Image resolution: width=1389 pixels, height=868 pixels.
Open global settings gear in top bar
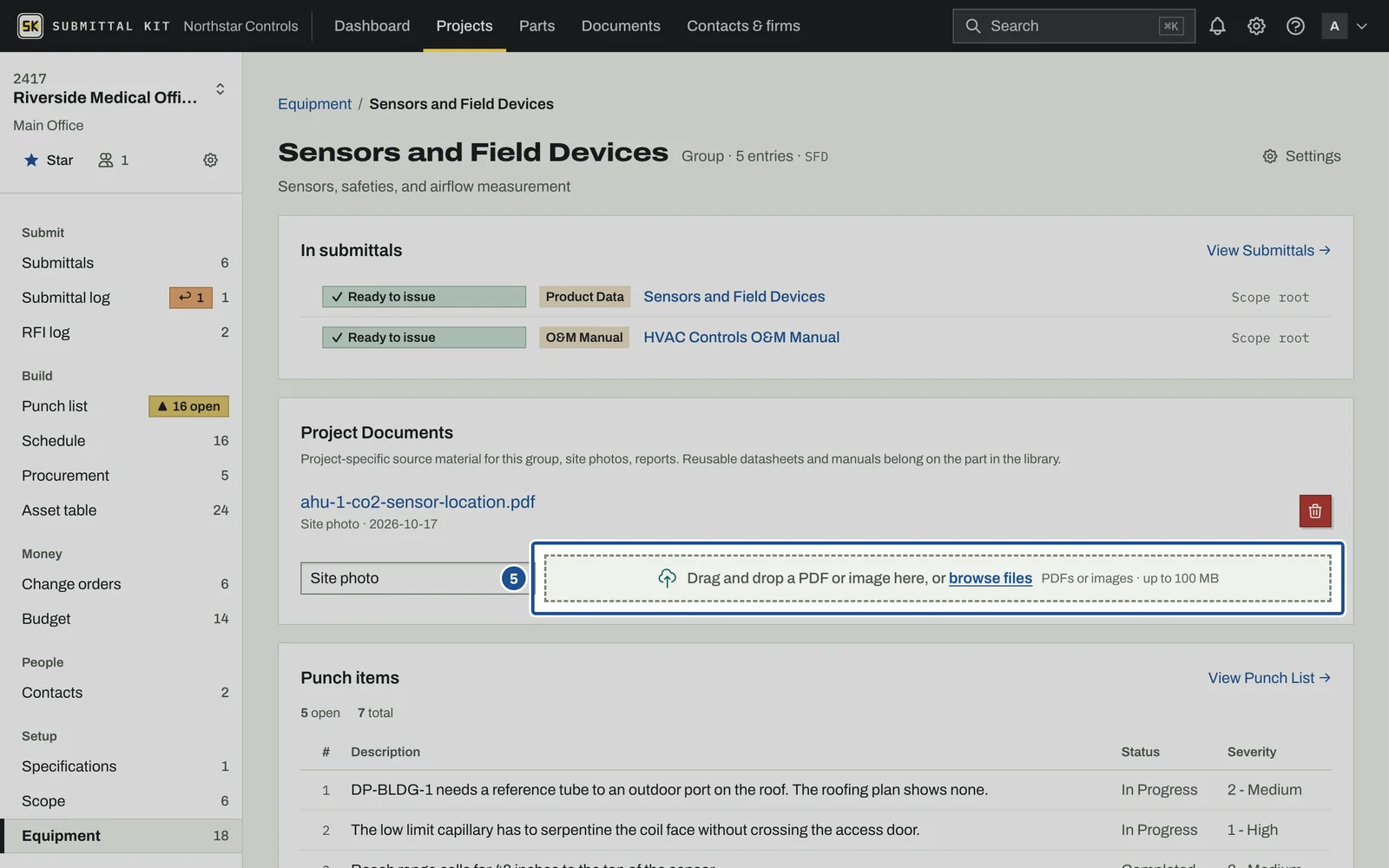point(1256,26)
